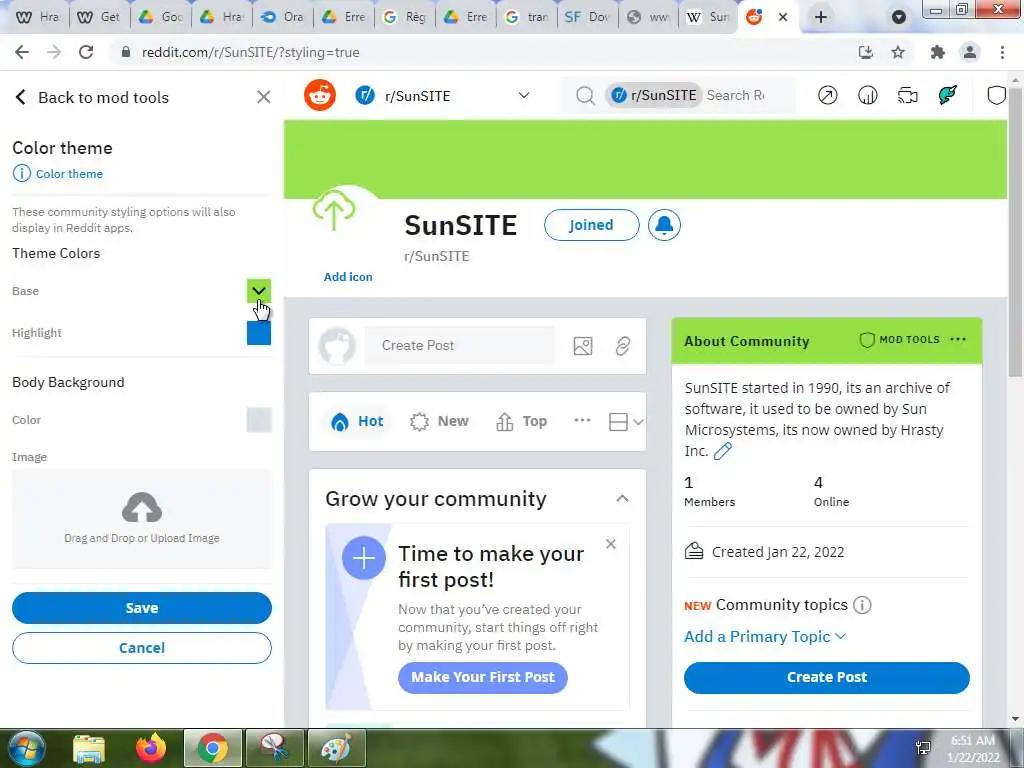
Task: Open a new browser tab
Action: click(x=821, y=17)
